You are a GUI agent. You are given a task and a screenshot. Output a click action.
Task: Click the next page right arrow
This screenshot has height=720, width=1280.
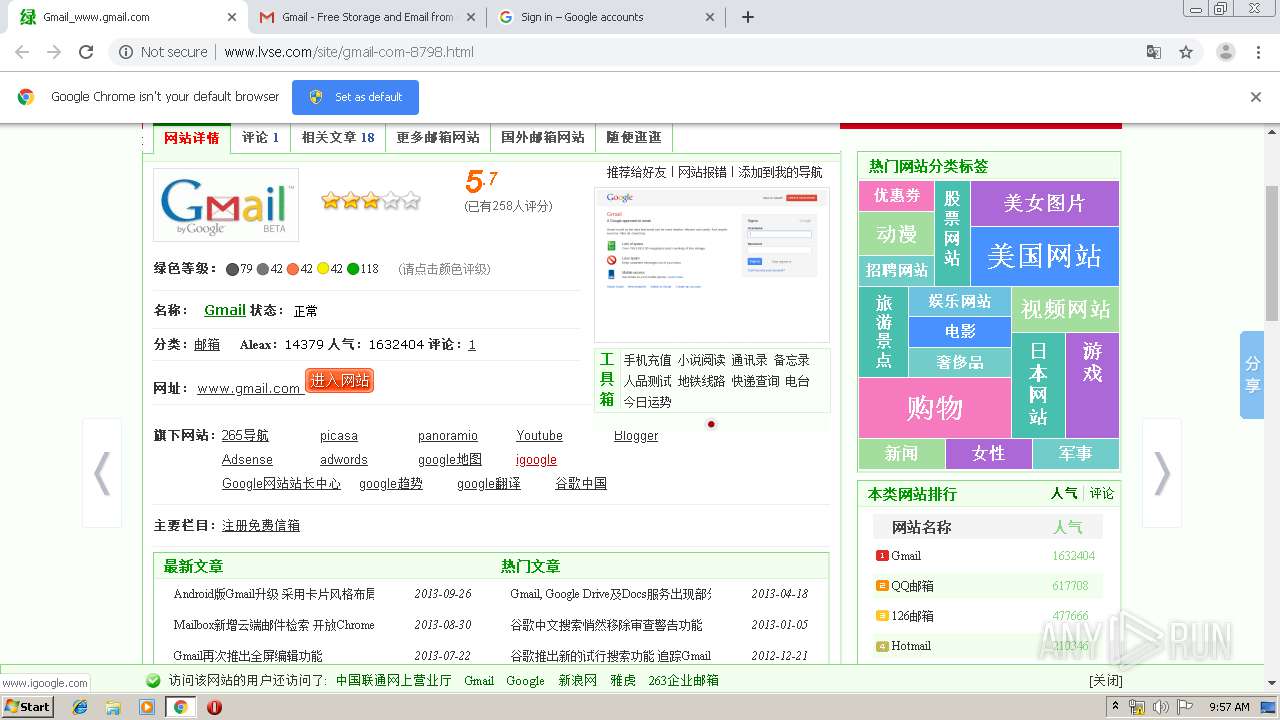[1161, 473]
